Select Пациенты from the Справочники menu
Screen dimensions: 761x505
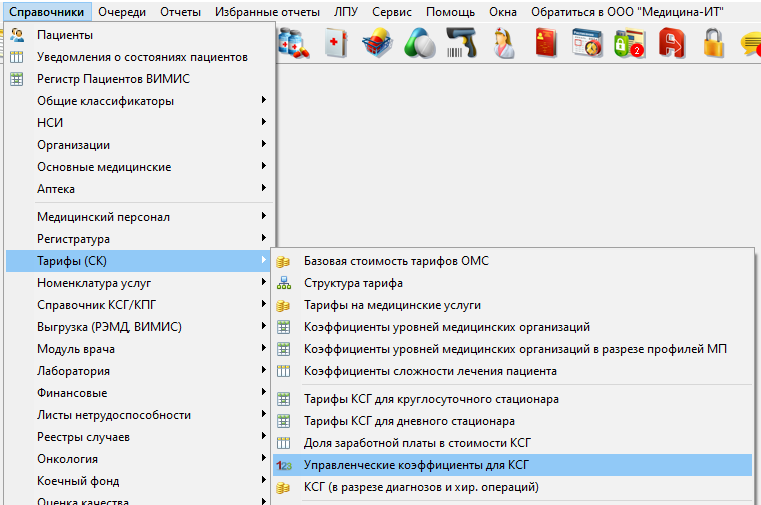point(65,35)
